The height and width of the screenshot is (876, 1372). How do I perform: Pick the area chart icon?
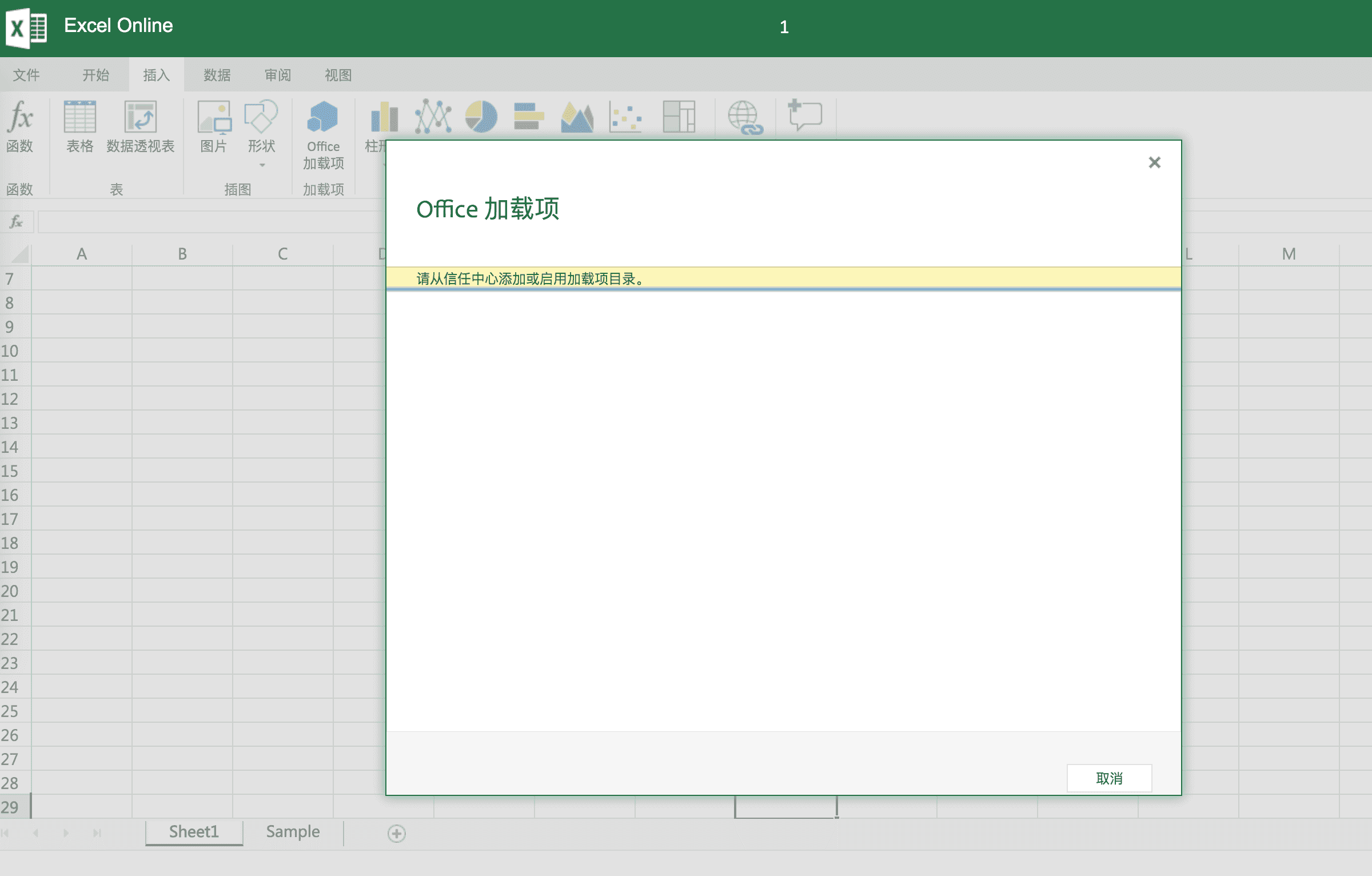(x=577, y=116)
